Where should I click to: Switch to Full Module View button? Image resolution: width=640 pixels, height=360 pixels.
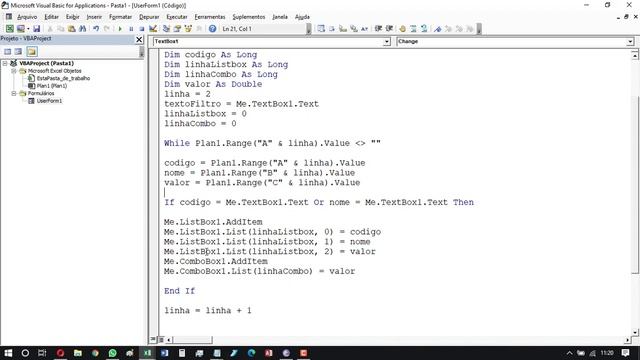161,340
